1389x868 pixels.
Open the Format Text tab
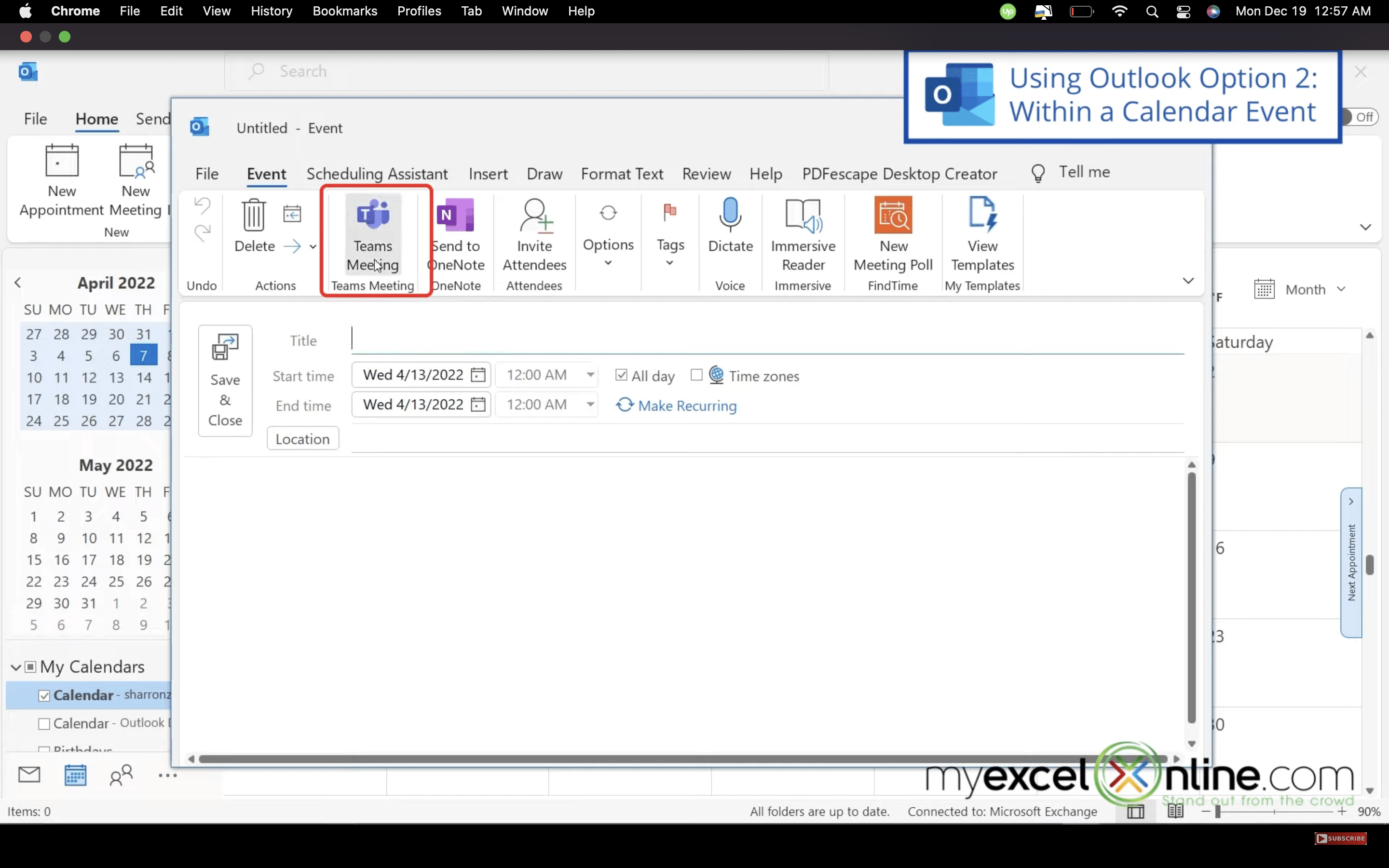622,174
